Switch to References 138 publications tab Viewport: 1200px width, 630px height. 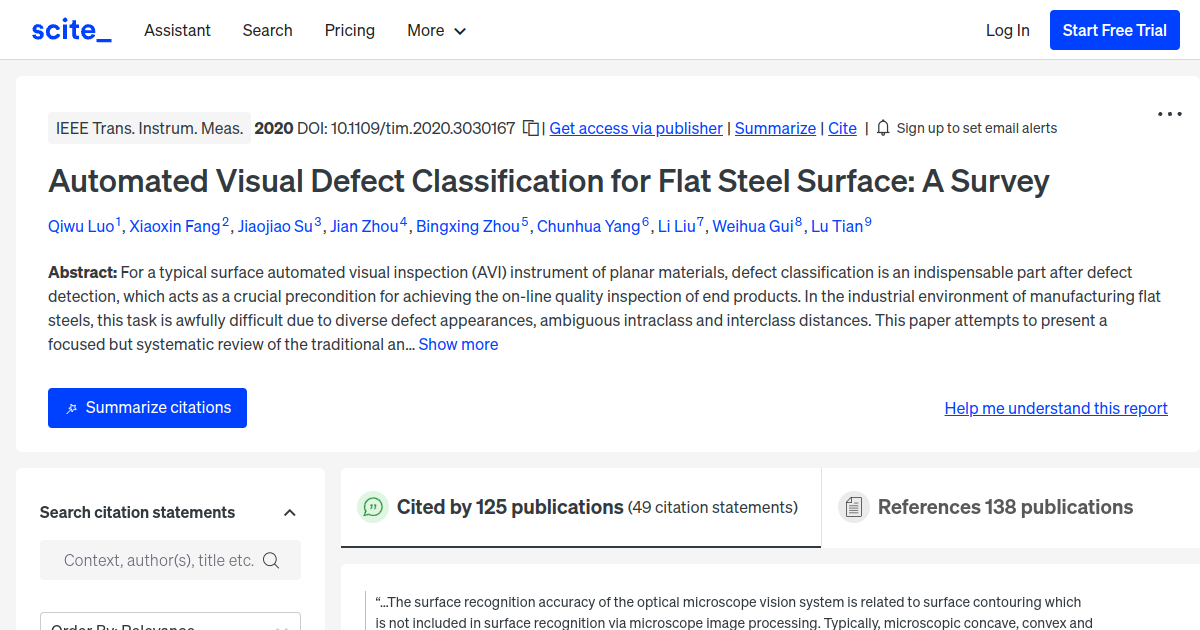point(1005,507)
